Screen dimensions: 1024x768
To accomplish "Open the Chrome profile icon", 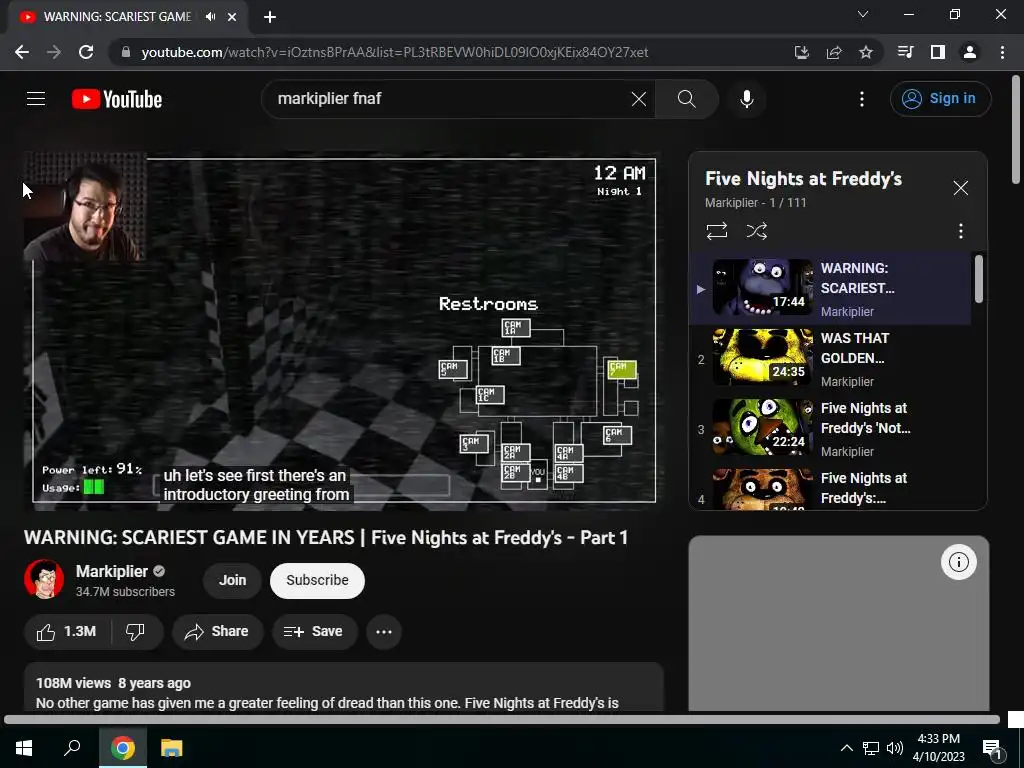I will 970,52.
